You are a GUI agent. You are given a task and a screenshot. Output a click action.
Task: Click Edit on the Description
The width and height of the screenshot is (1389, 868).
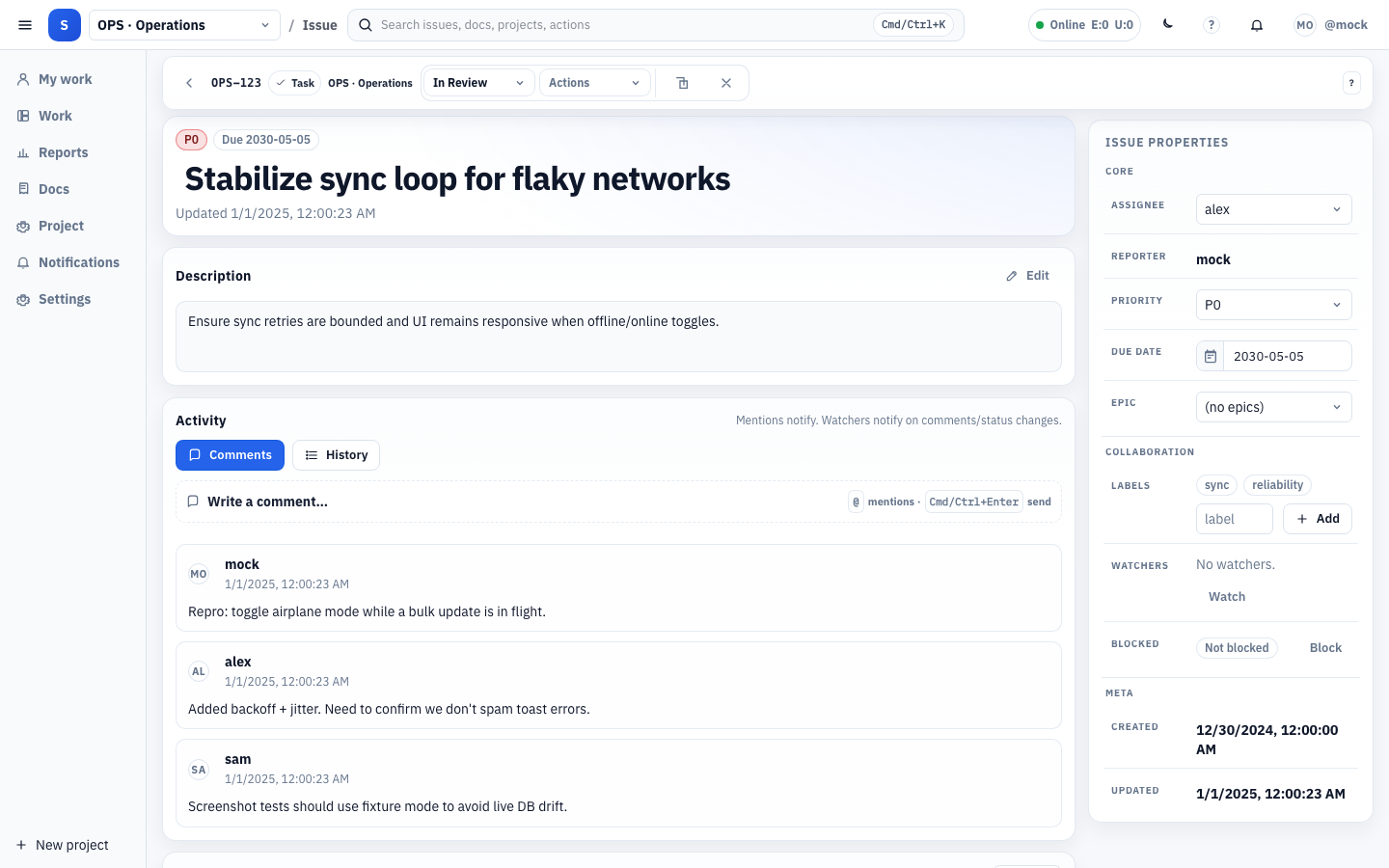coord(1028,276)
